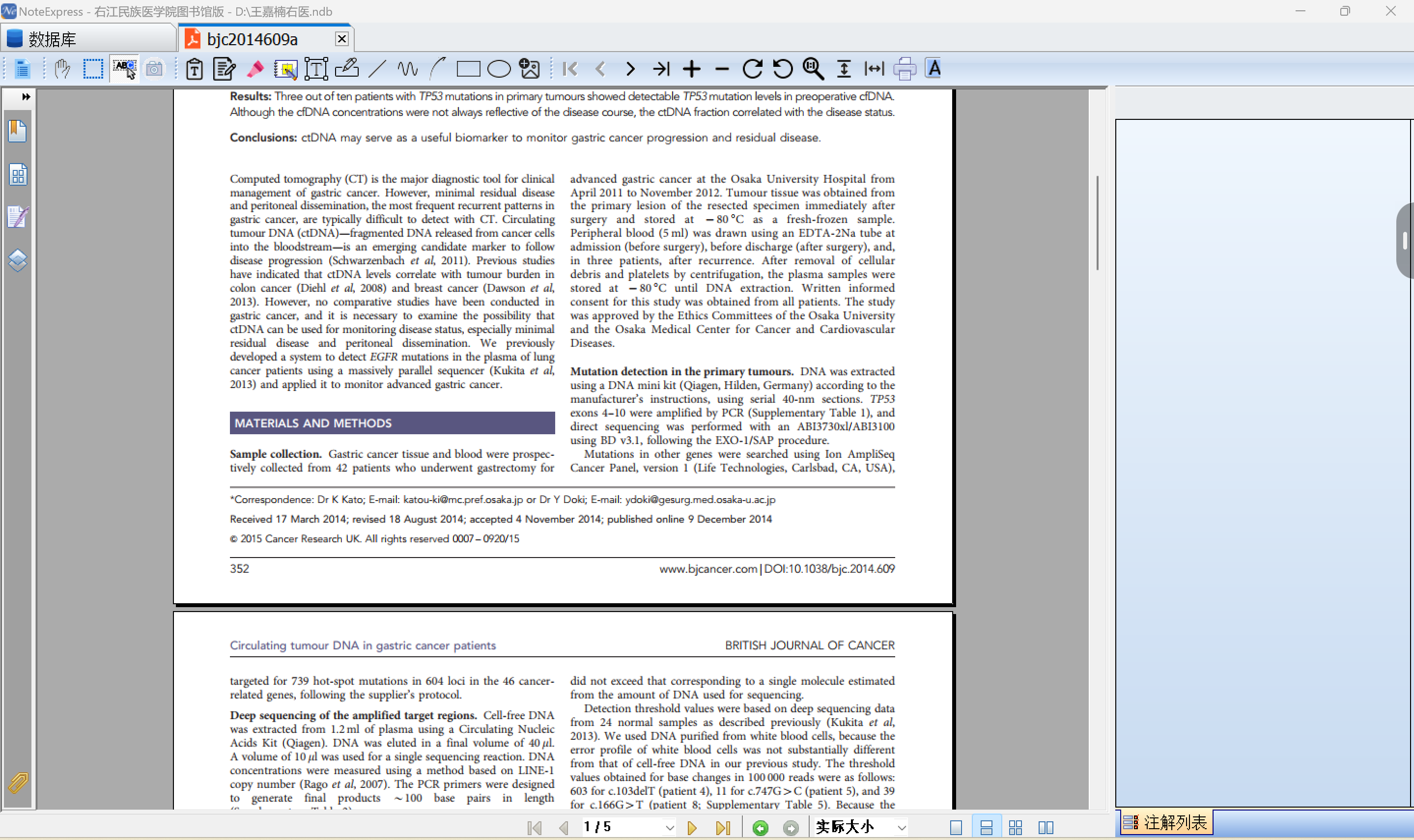This screenshot has height=840, width=1414.
Task: Enable two-page facing layout
Action: [x=1046, y=828]
